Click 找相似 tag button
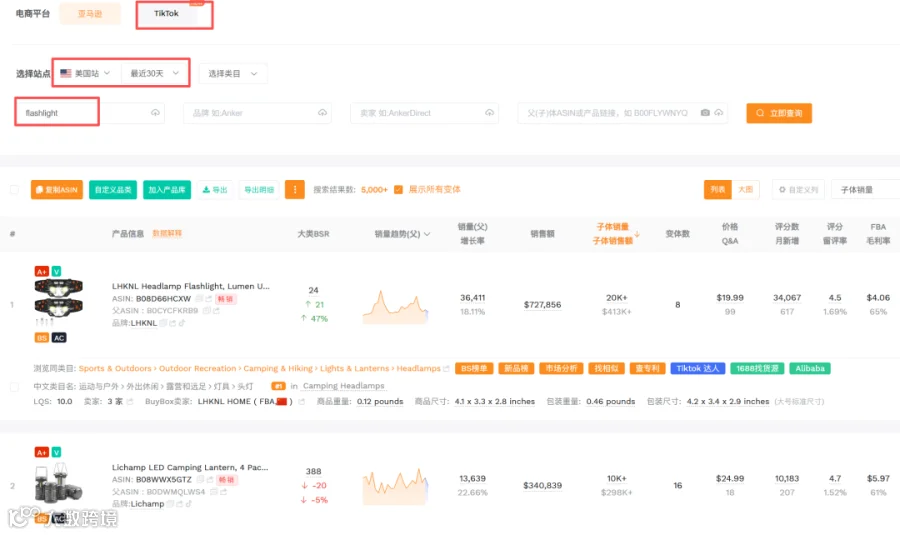Viewport: 900px width, 535px height. 606,369
